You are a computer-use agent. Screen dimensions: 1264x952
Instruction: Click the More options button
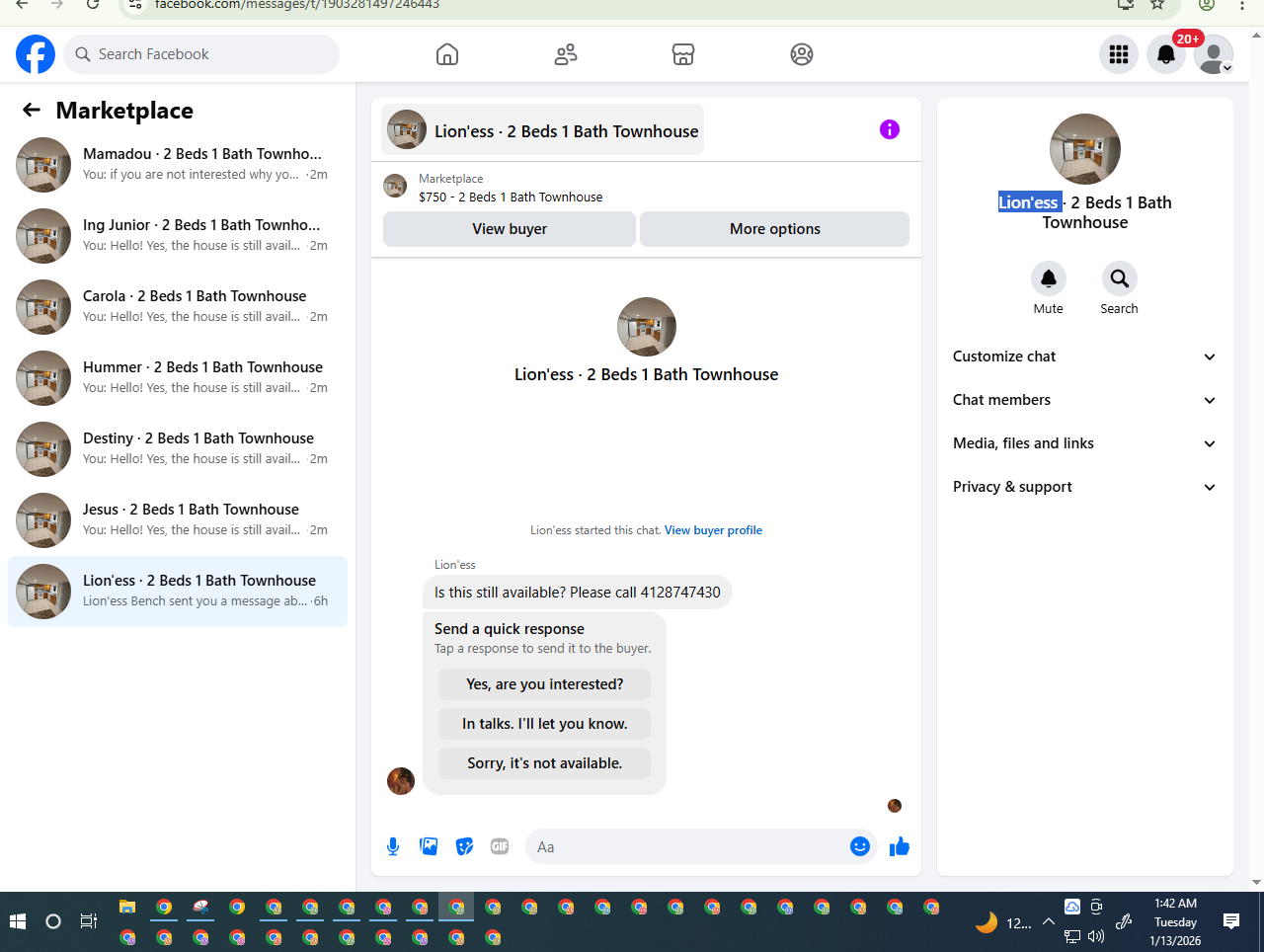tap(775, 229)
